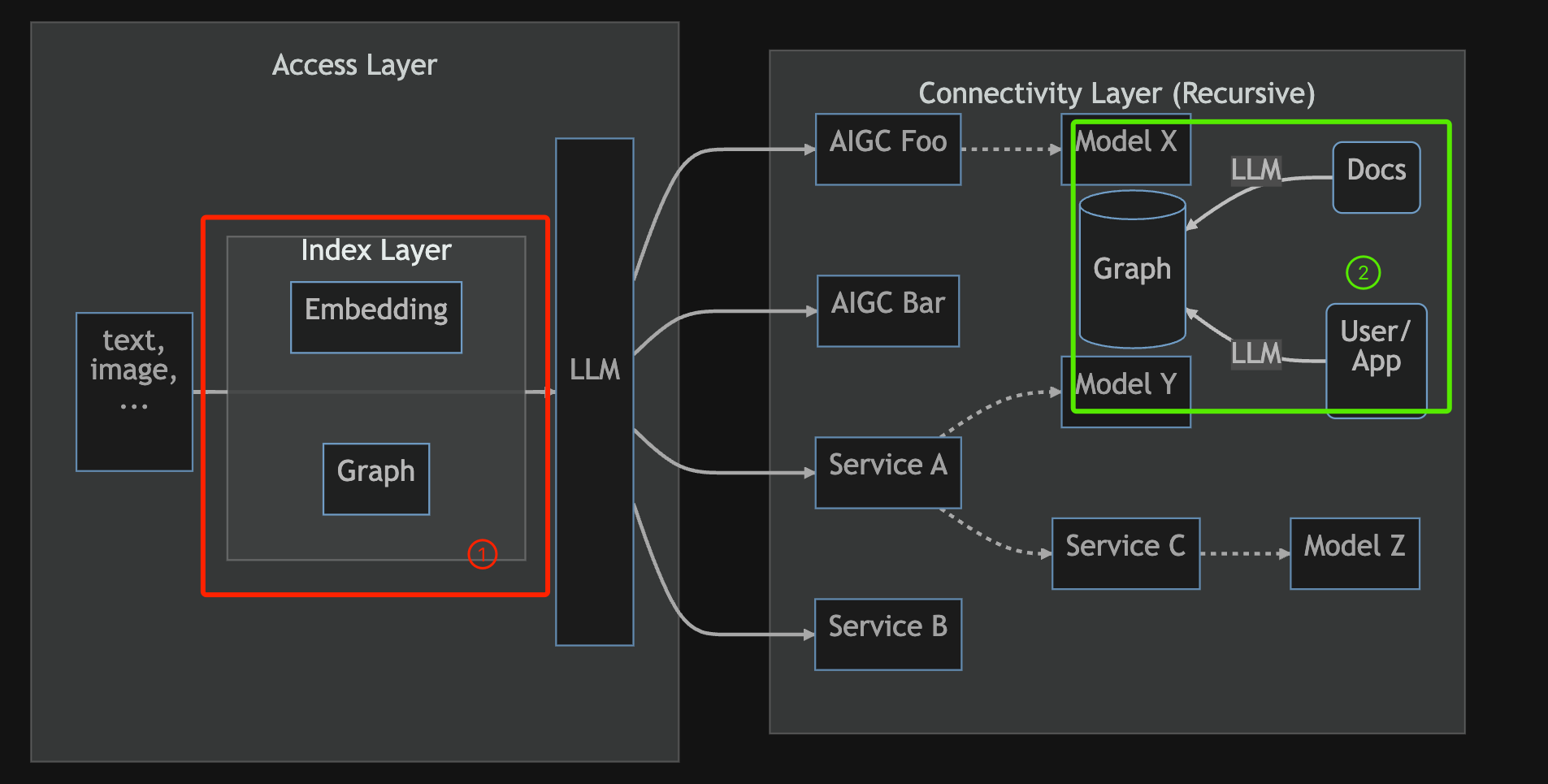Click the 'Index Layer' title
The image size is (1548, 784).
pyautogui.click(x=376, y=250)
